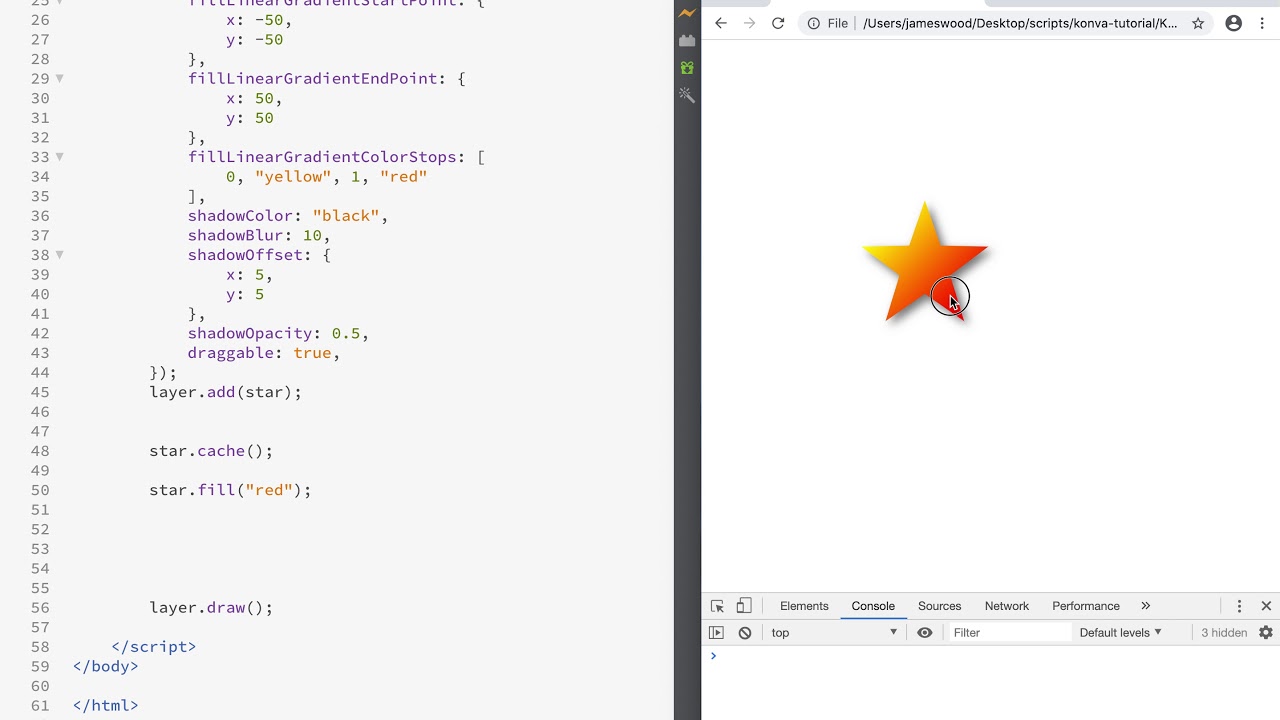Click the grey briefcase icon in the editor sidebar
The image size is (1280, 720).
687,40
